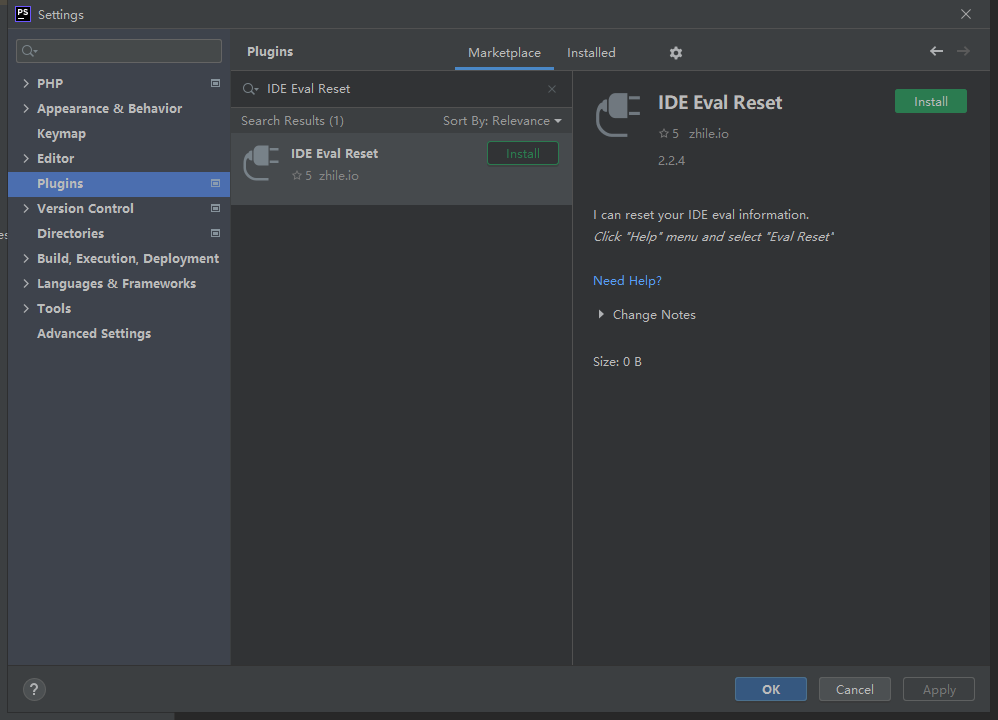Viewport: 998px width, 720px height.
Task: Expand Appearance & Behavior tree node
Action: [x=26, y=108]
